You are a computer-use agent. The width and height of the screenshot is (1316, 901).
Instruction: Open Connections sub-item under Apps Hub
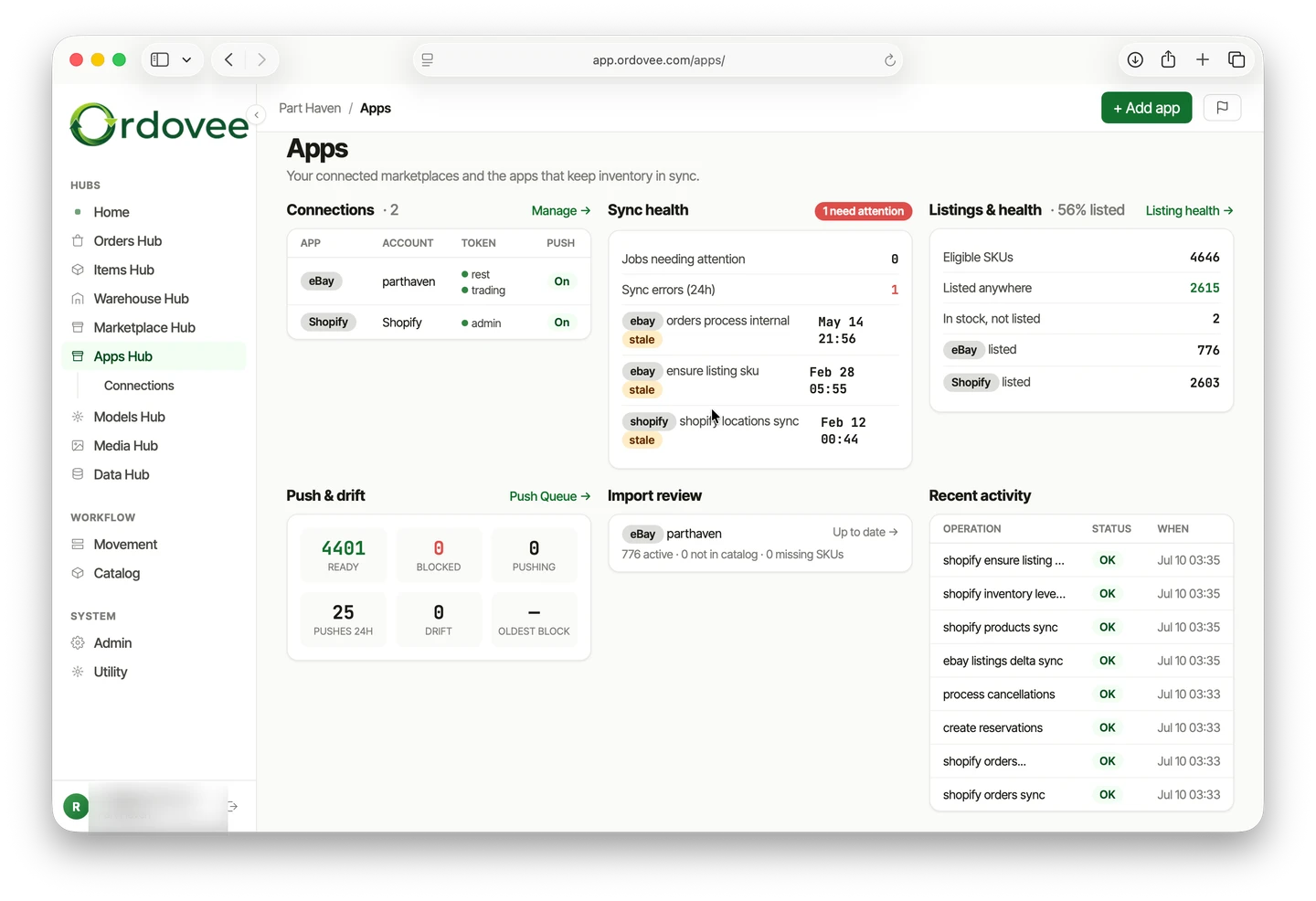coord(139,386)
